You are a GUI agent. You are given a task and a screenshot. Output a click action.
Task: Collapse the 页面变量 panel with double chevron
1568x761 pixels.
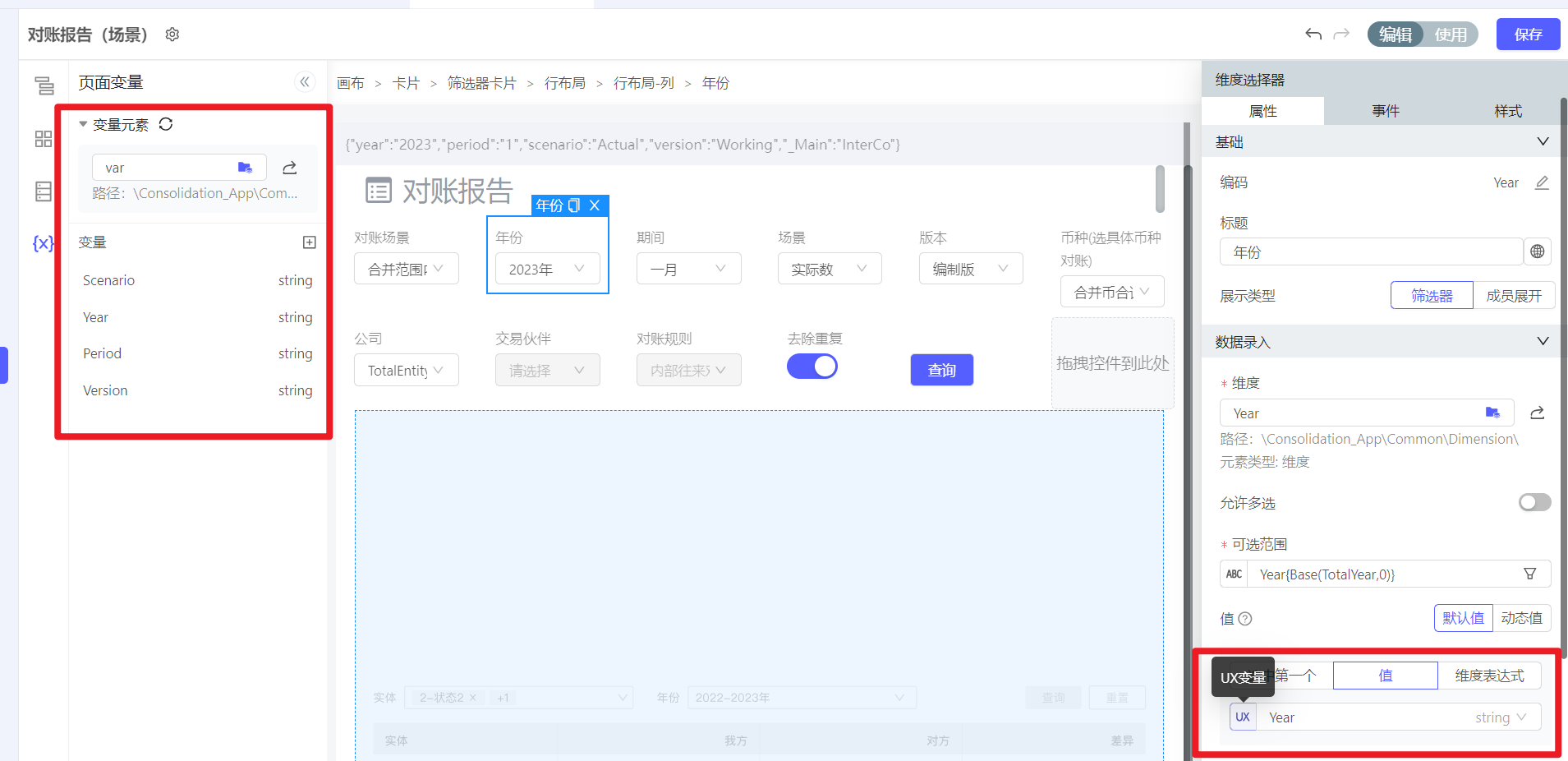pos(305,81)
